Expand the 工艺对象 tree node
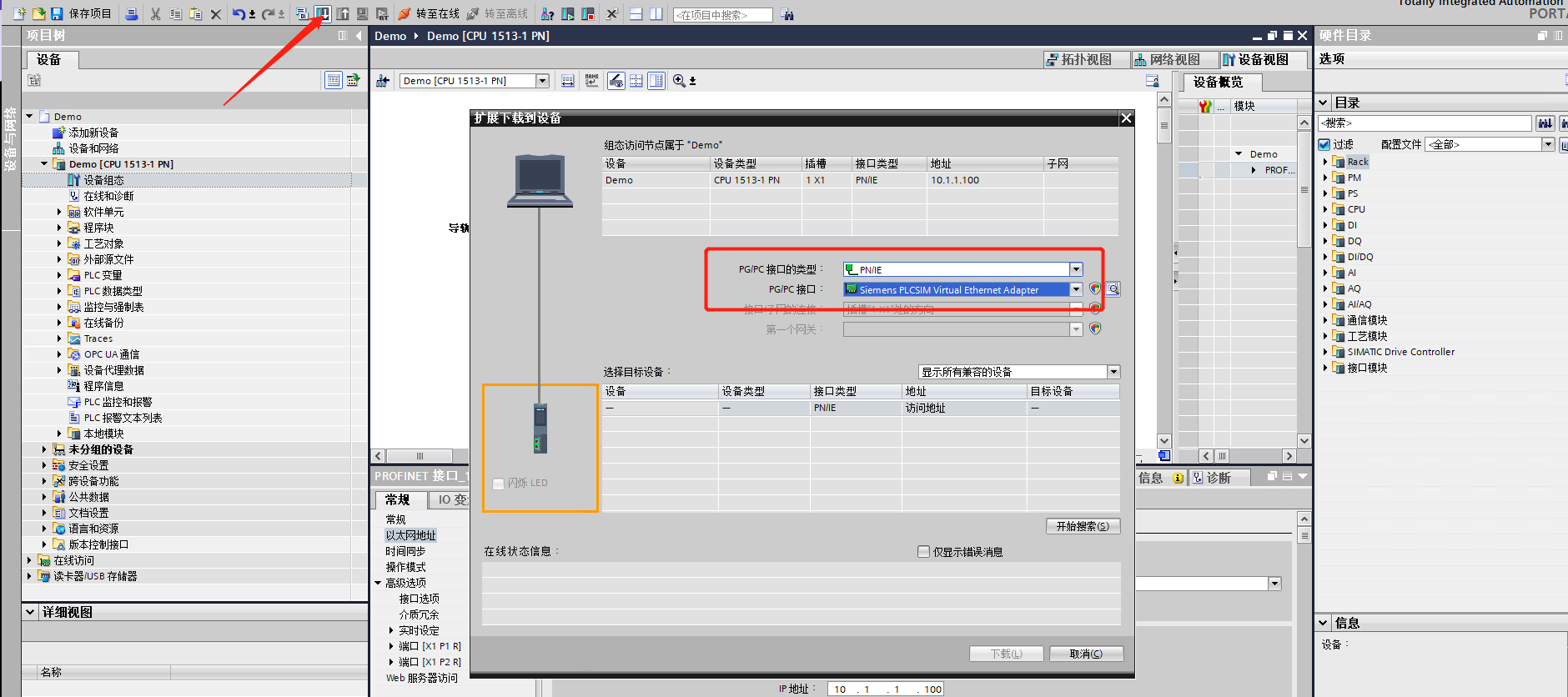This screenshot has height=697, width=1568. [x=59, y=243]
